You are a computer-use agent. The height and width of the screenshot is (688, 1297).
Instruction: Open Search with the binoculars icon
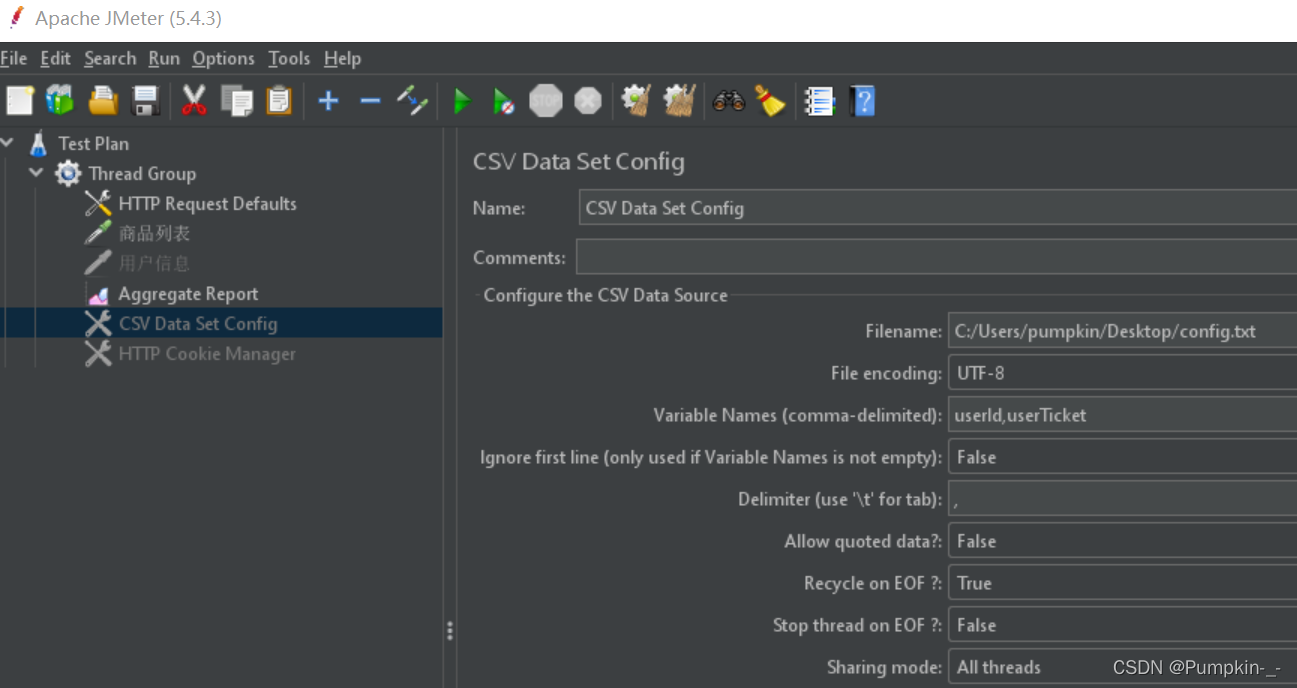[728, 100]
